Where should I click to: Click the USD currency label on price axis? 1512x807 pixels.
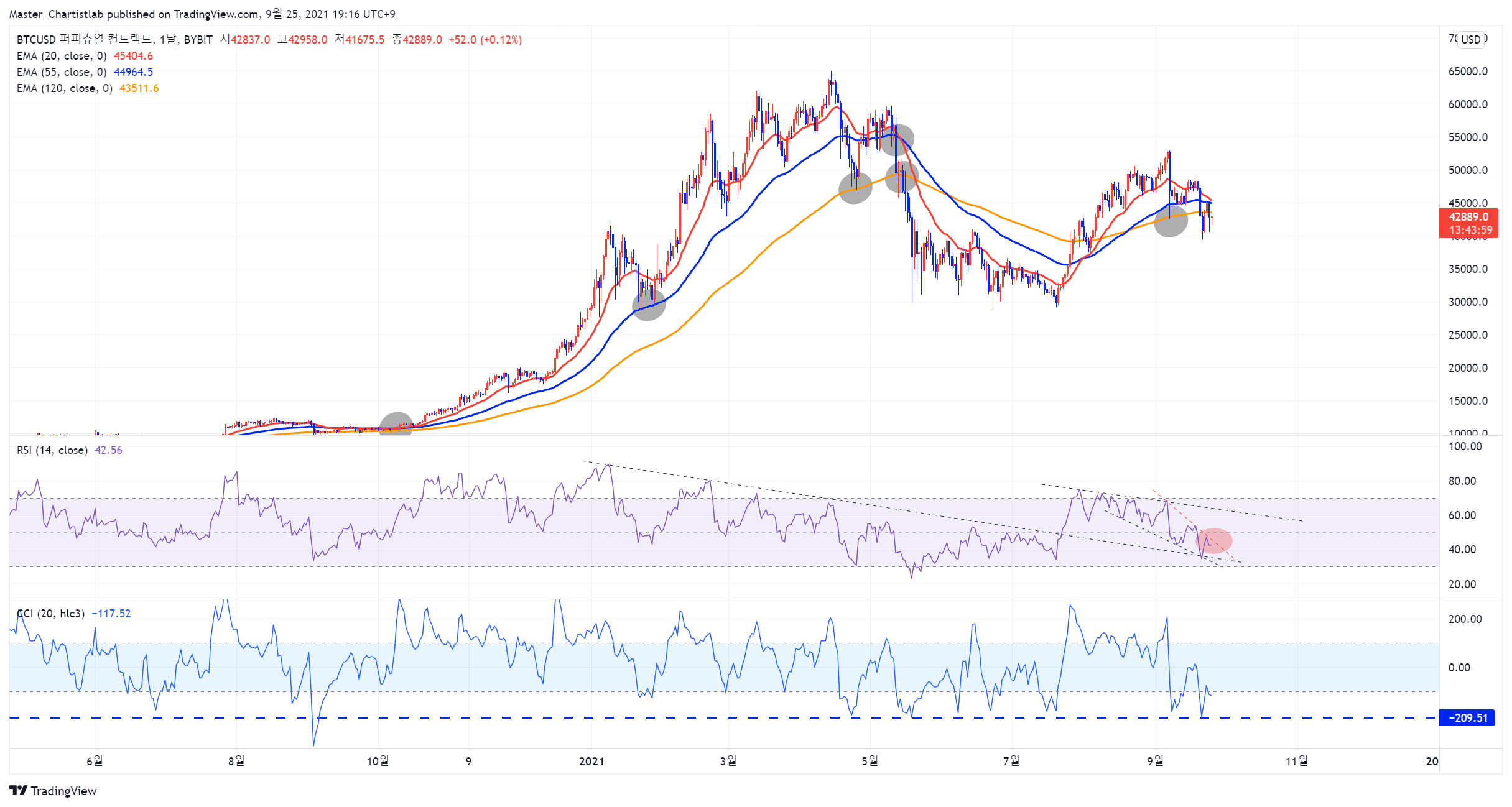tap(1471, 39)
